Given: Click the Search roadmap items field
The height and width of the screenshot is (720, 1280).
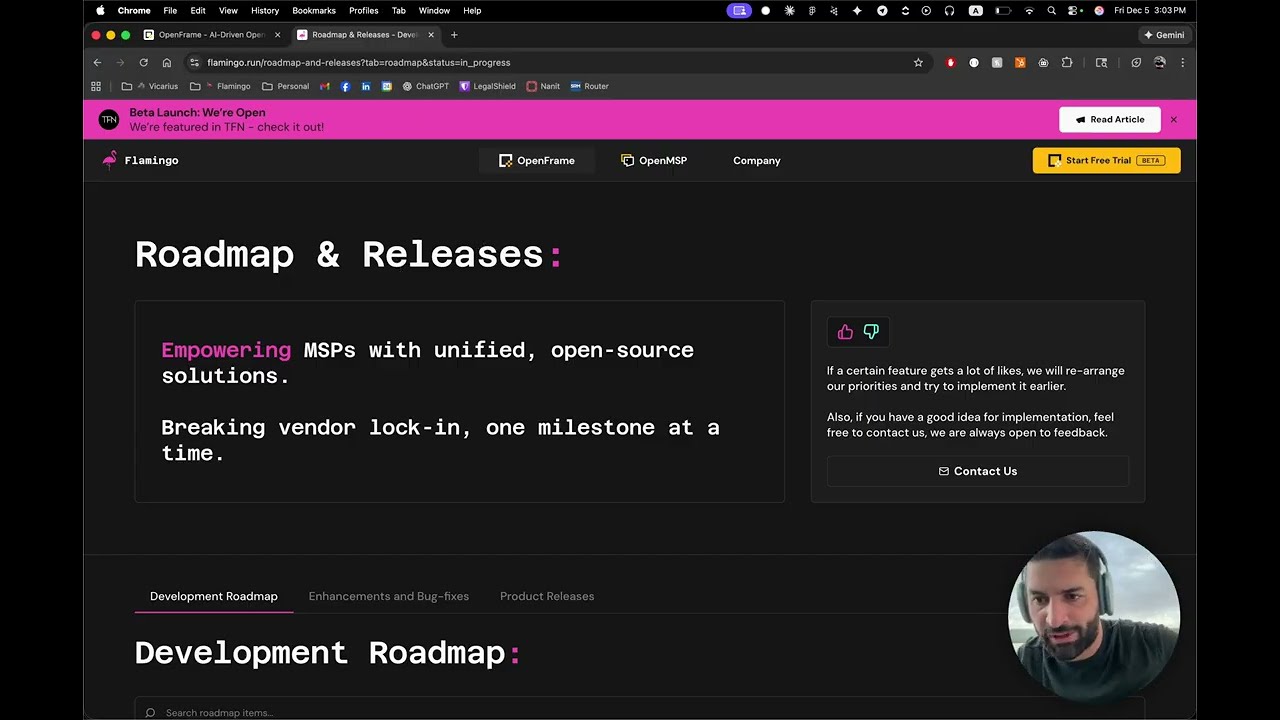Looking at the screenshot, I should pyautogui.click(x=640, y=712).
